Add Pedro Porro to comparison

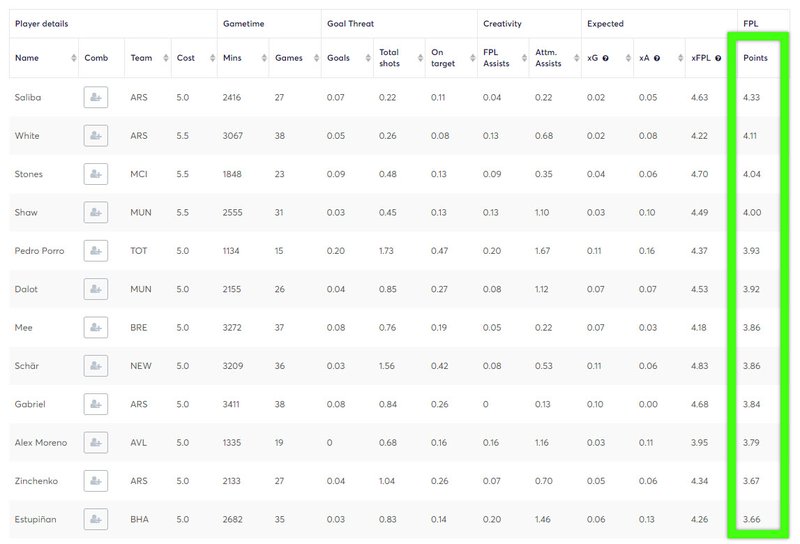click(x=96, y=251)
